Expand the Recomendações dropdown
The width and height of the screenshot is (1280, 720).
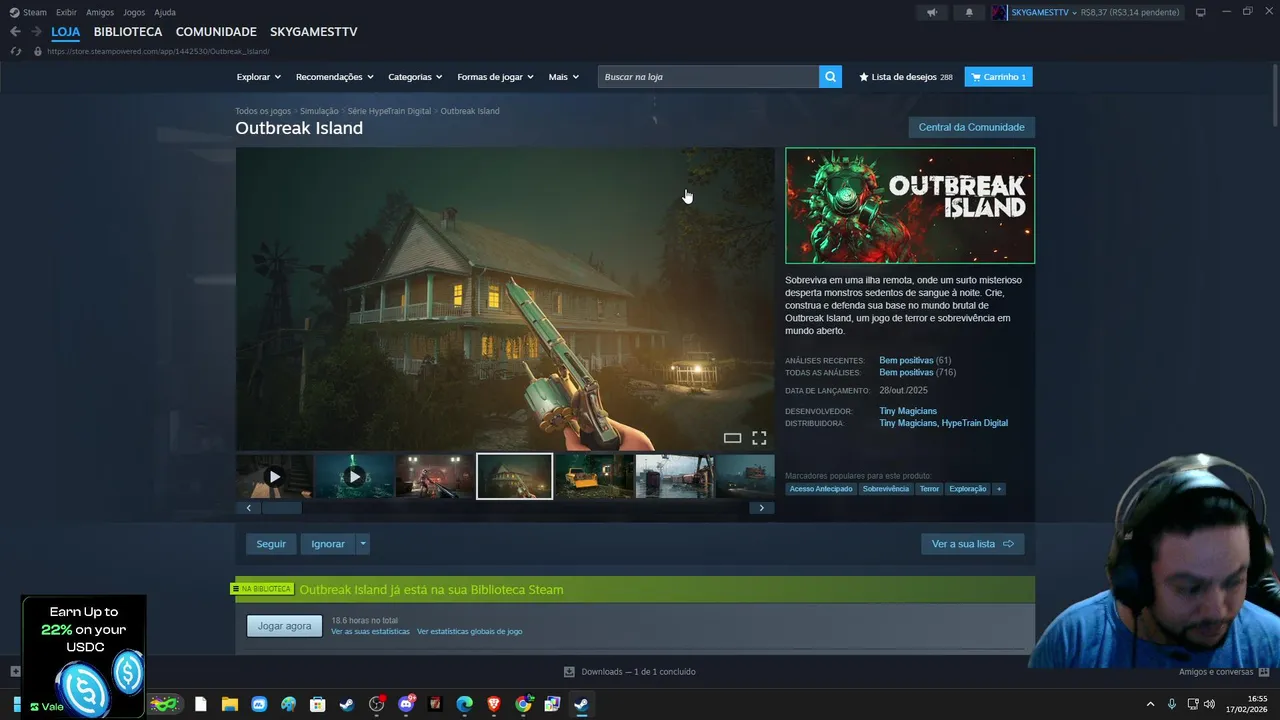tap(335, 77)
